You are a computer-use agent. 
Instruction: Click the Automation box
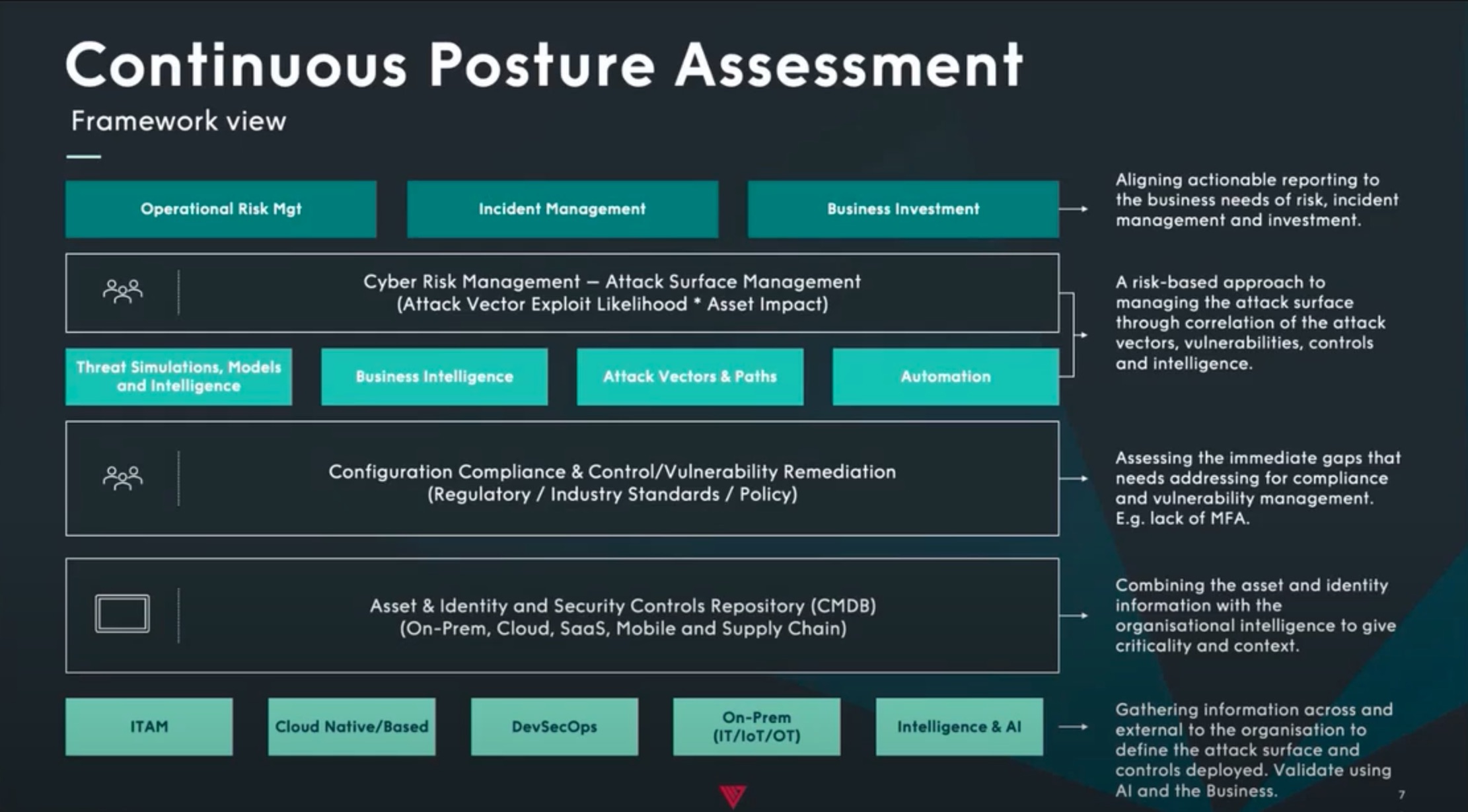[x=945, y=377]
